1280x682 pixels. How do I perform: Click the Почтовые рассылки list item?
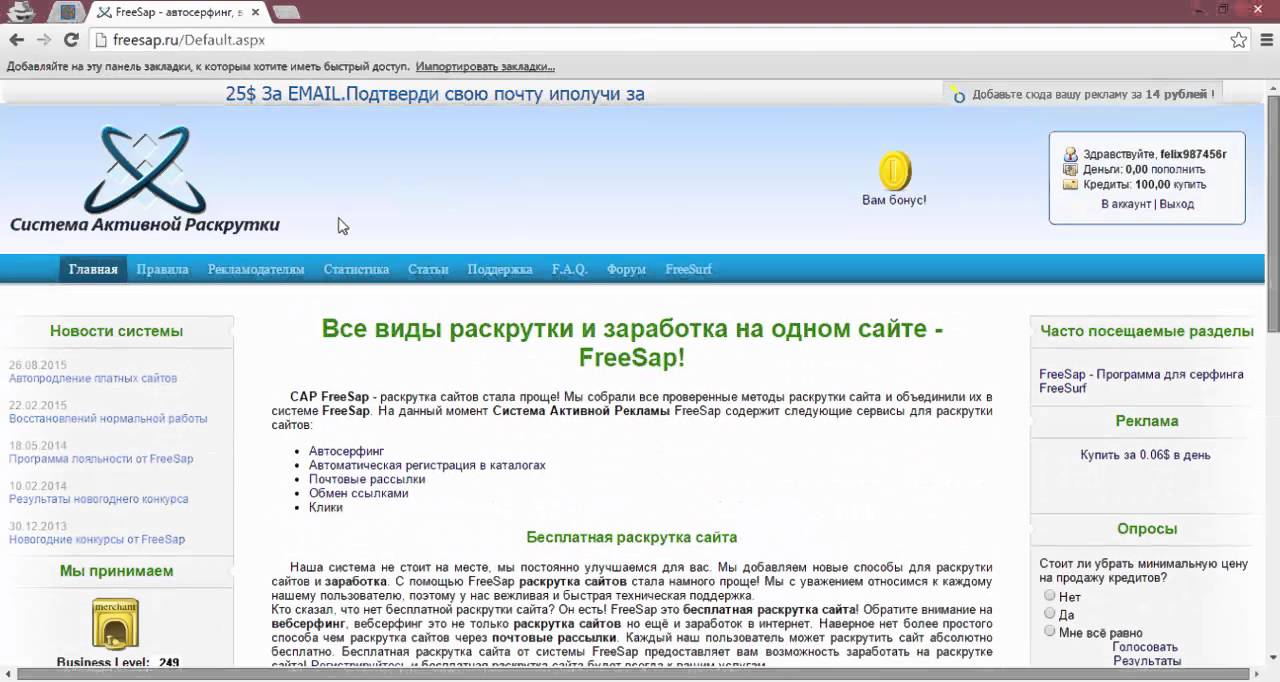[367, 479]
